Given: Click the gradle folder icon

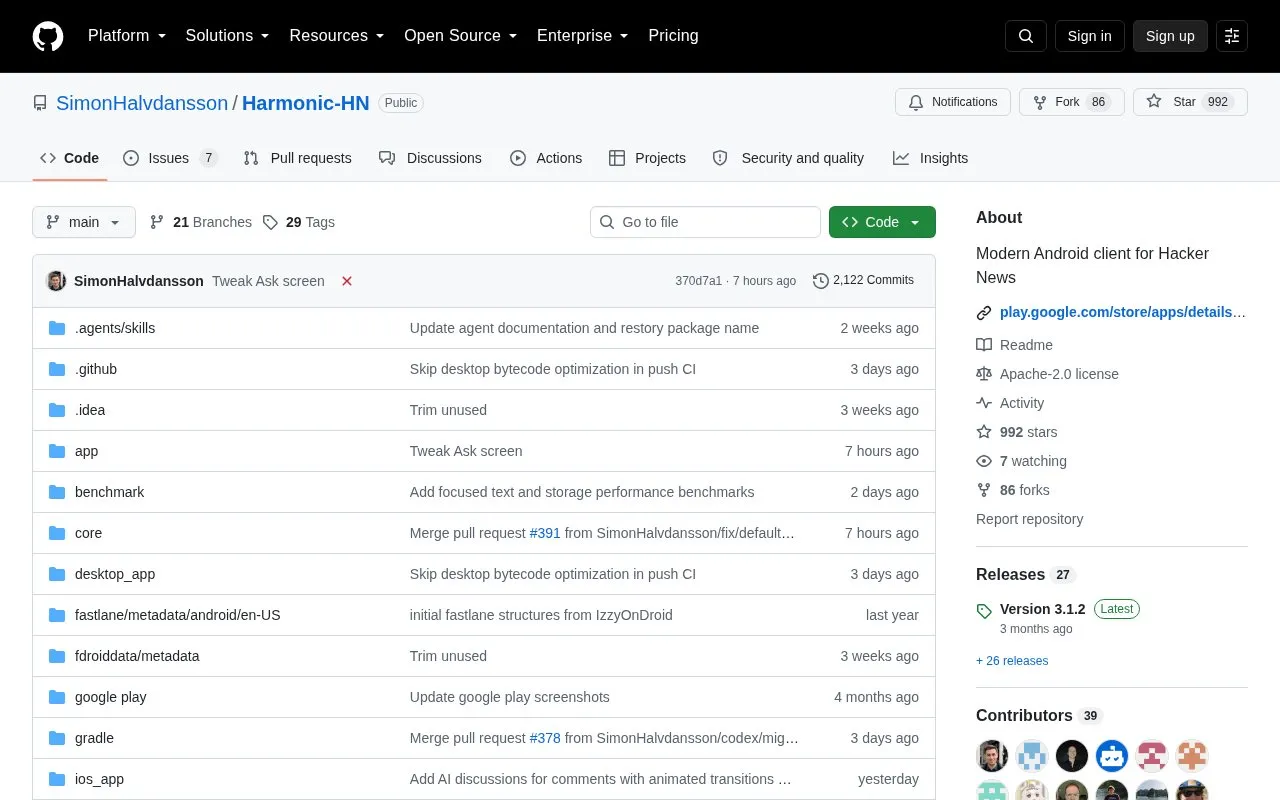Looking at the screenshot, I should coord(57,738).
